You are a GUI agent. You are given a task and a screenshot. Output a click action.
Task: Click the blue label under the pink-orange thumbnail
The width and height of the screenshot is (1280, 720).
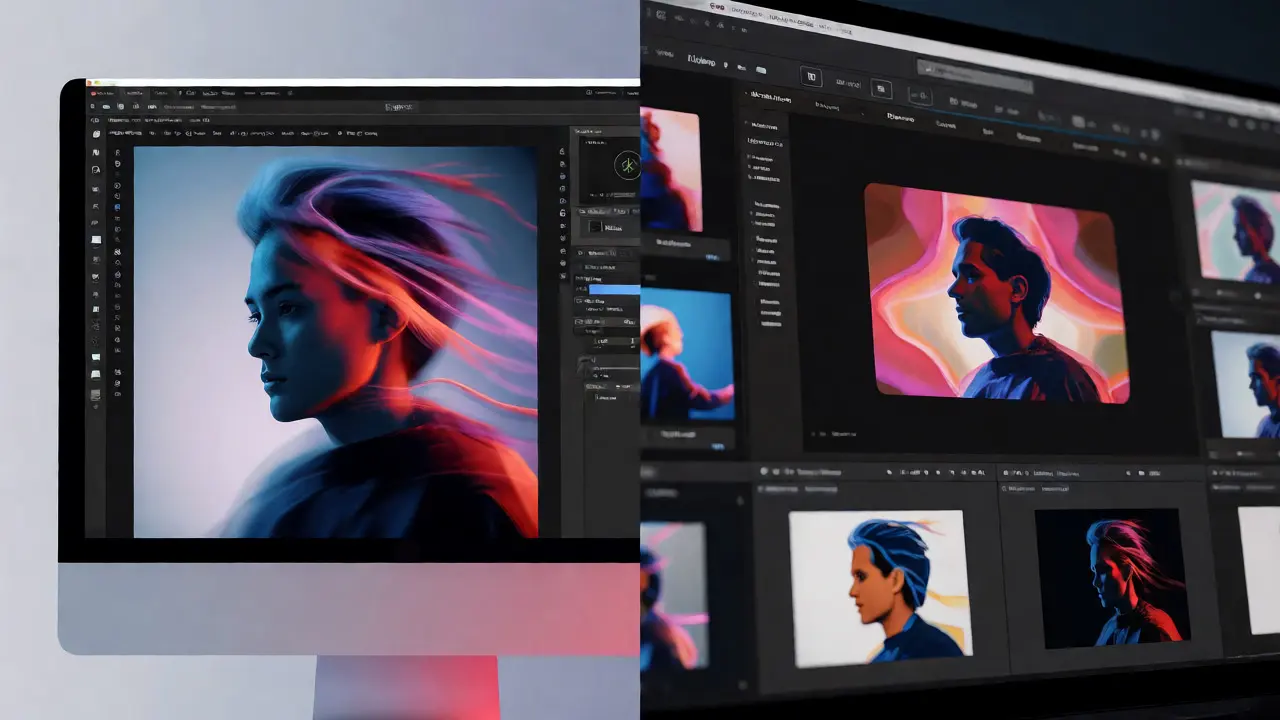[x=712, y=258]
